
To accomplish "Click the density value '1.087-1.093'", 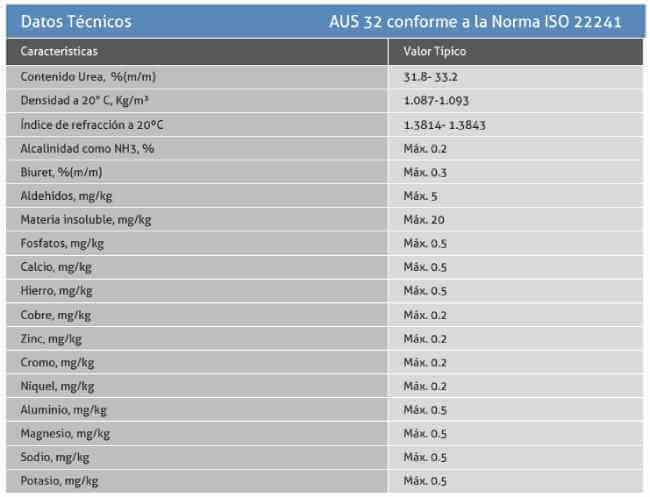I will (x=436, y=101).
